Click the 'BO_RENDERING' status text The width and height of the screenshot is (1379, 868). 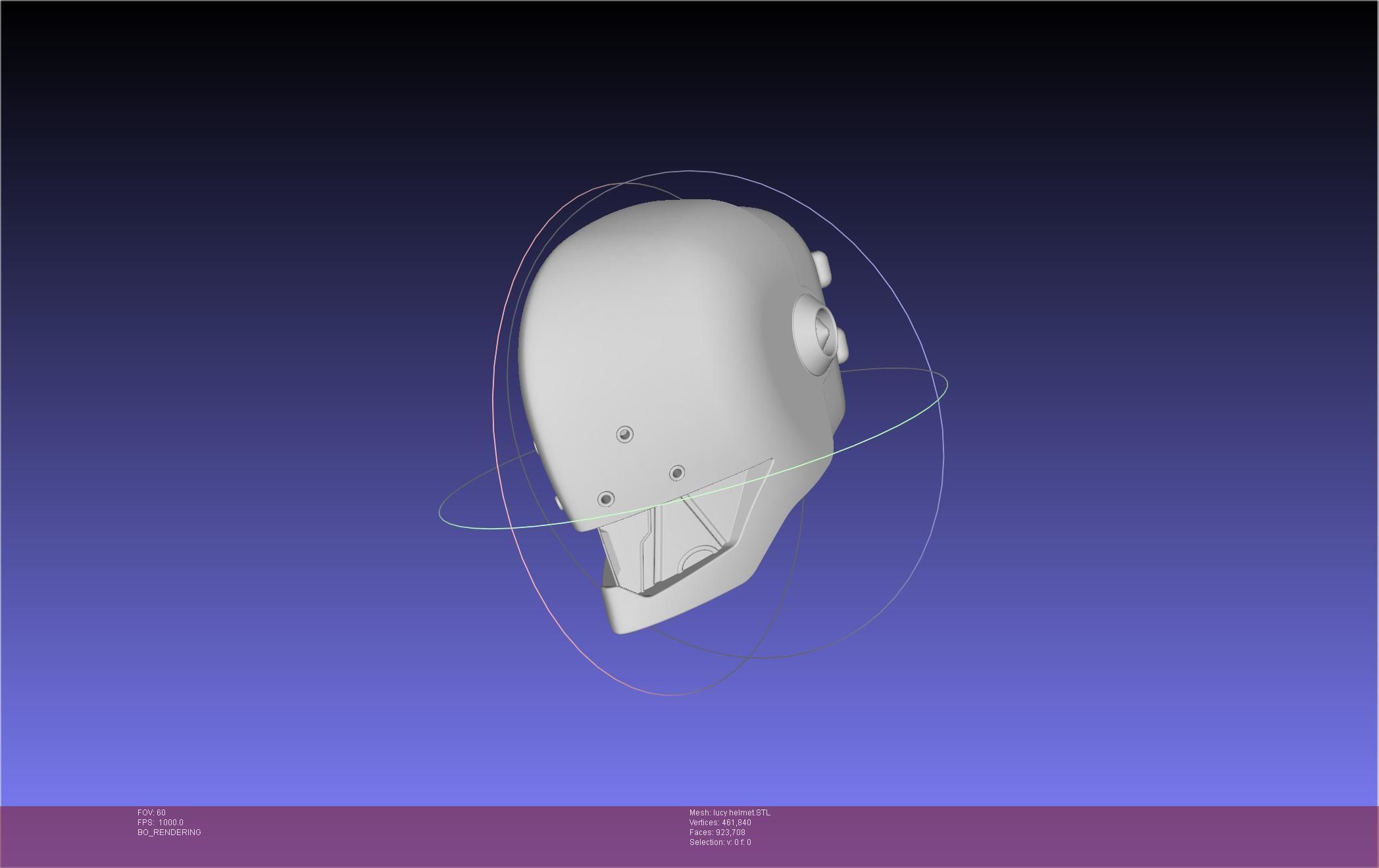[169, 832]
